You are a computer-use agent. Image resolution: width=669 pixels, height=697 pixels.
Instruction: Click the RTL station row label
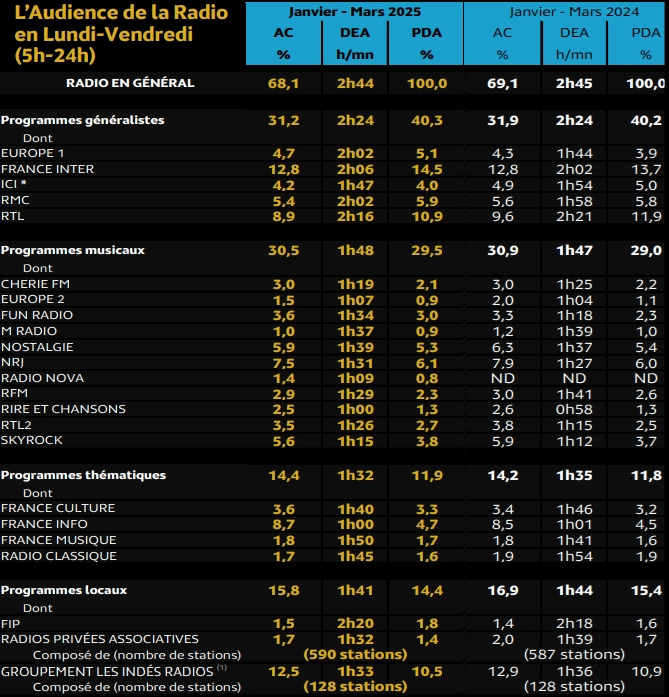[13, 216]
